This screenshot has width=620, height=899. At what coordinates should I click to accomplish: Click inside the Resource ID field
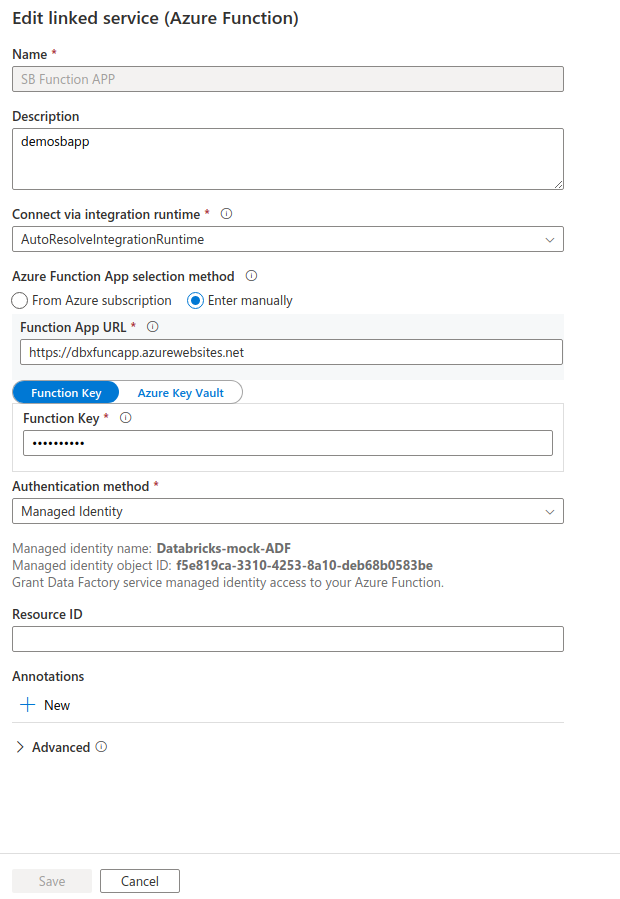tap(287, 639)
